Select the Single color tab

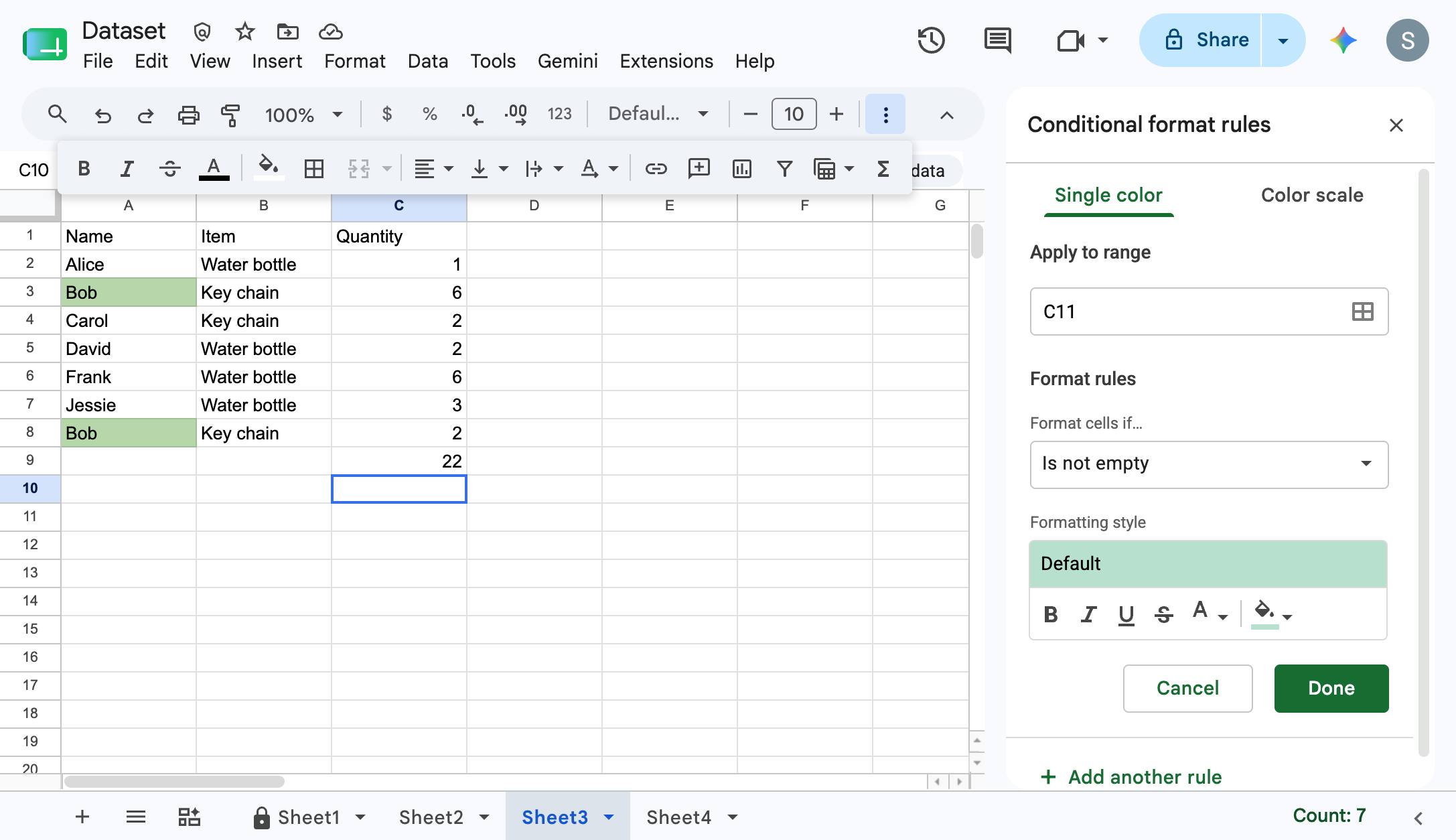point(1108,195)
